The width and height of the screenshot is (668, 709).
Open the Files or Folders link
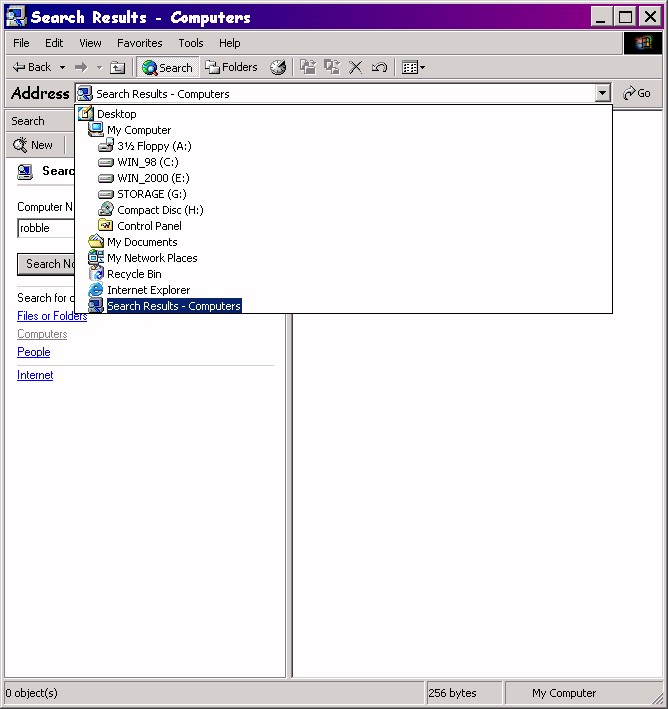(52, 316)
